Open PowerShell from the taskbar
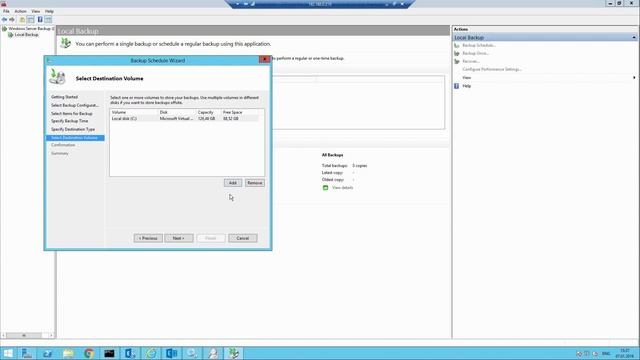This screenshot has height=360, width=640. [47, 353]
